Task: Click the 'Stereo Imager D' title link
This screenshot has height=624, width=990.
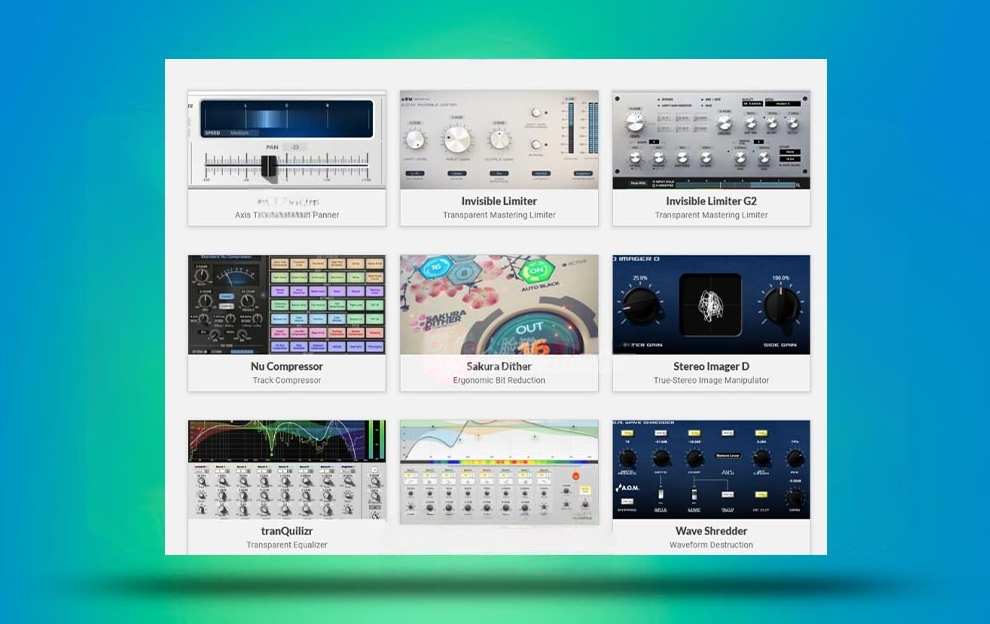Action: coord(711,366)
